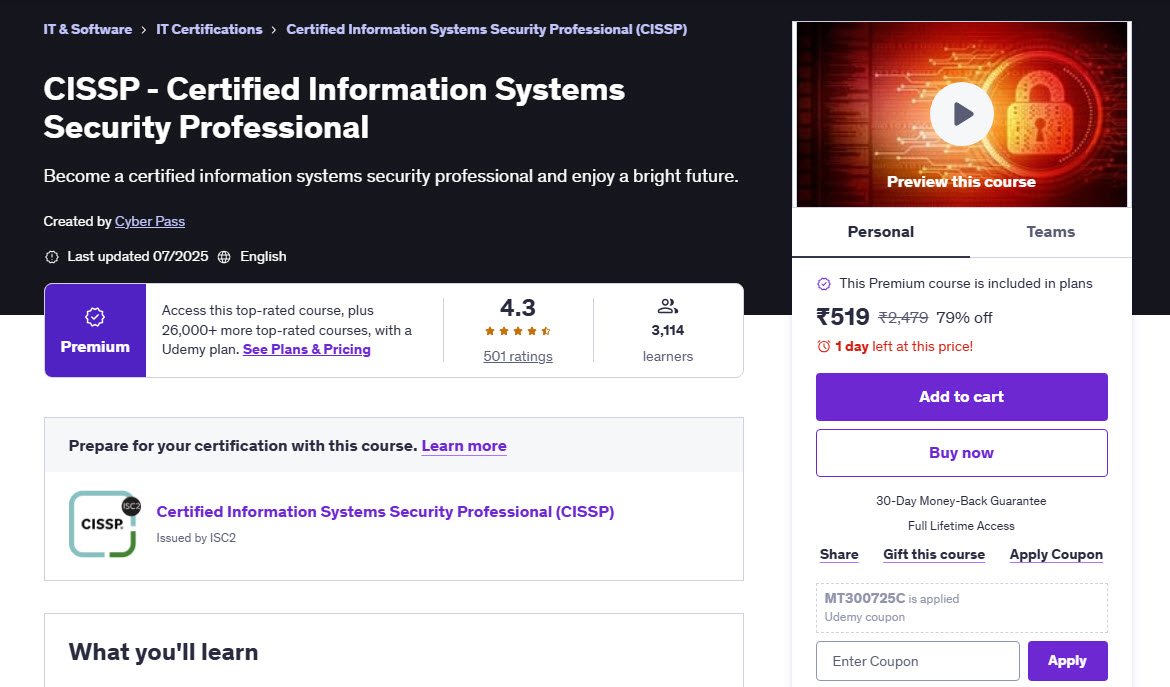Screen dimensions: 1170x687
Task: Click Apply Coupon link
Action: coord(1056,554)
